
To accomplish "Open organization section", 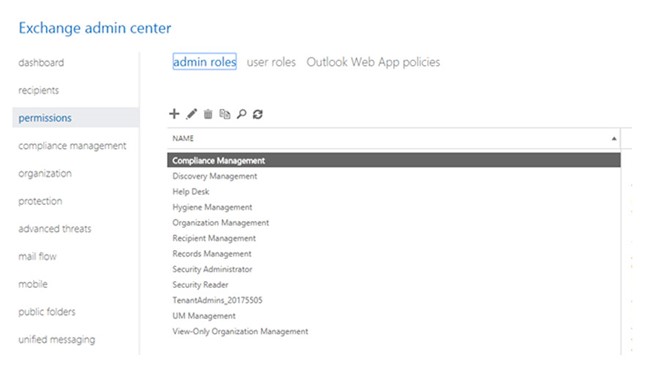I will click(x=45, y=173).
